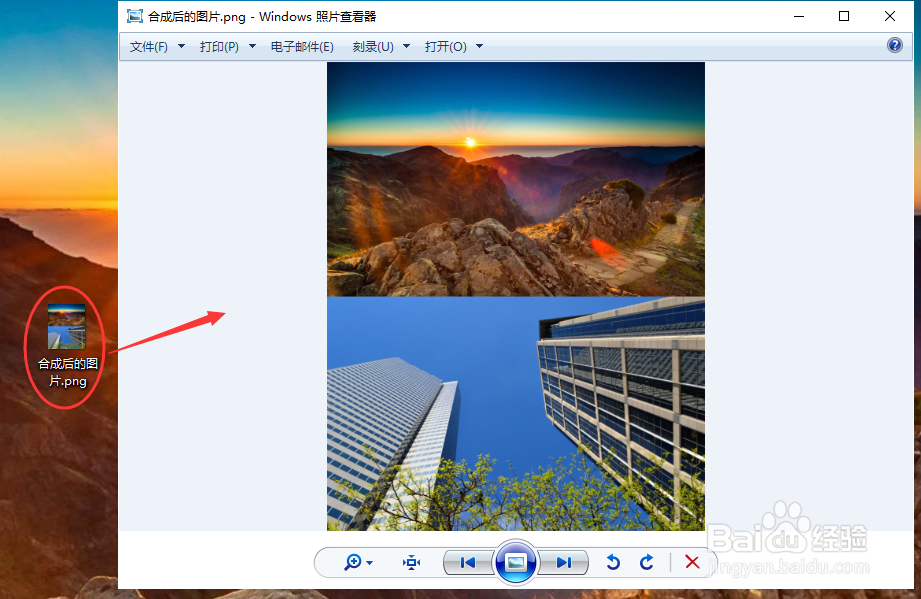Expand the arrow beside 文件(F)
The height and width of the screenshot is (599, 921).
coord(181,46)
